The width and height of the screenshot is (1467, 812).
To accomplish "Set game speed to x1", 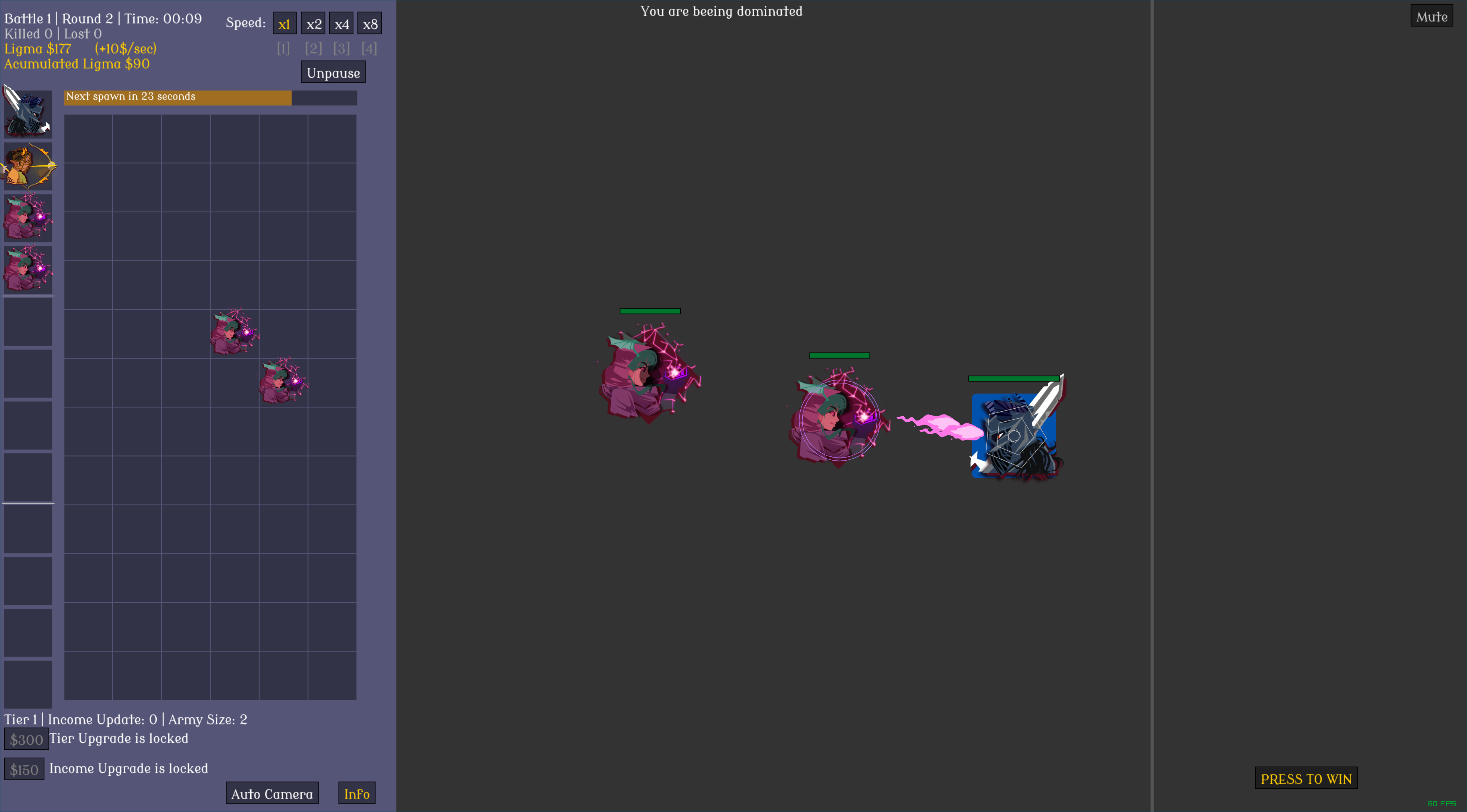I will point(284,24).
